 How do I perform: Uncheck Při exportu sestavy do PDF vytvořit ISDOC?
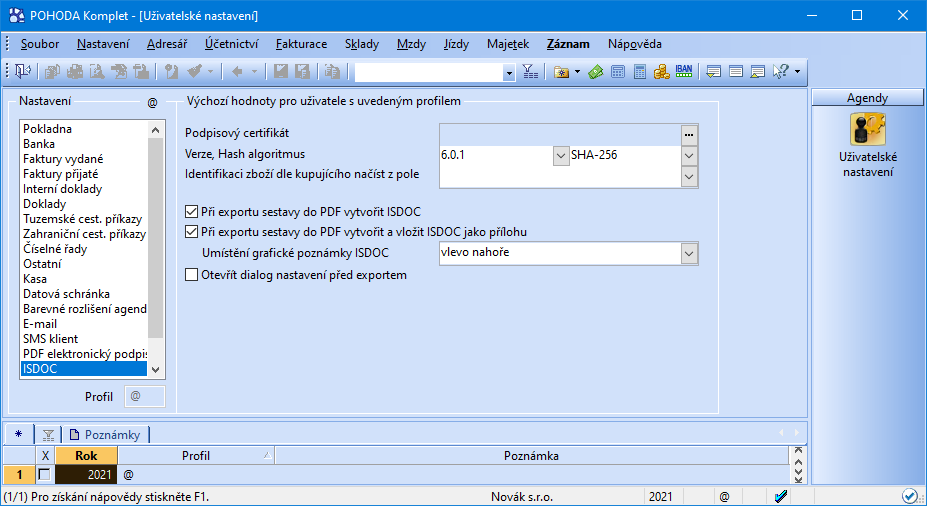[x=192, y=212]
